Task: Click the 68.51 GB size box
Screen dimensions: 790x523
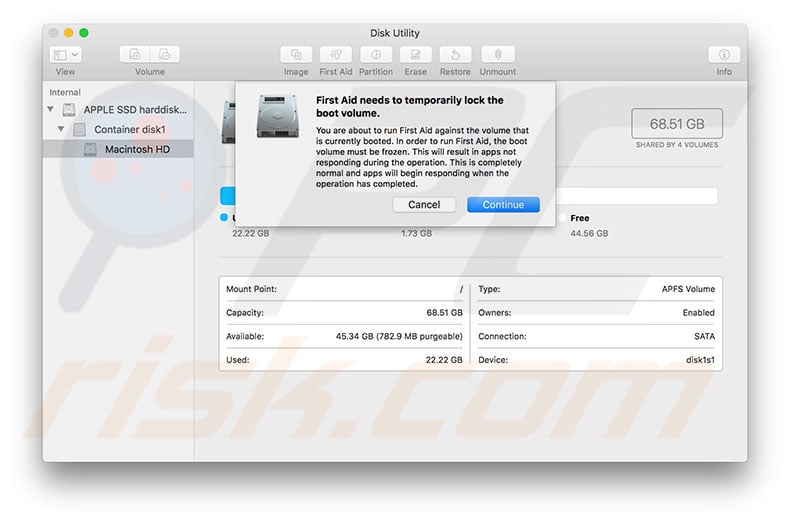Action: (677, 123)
